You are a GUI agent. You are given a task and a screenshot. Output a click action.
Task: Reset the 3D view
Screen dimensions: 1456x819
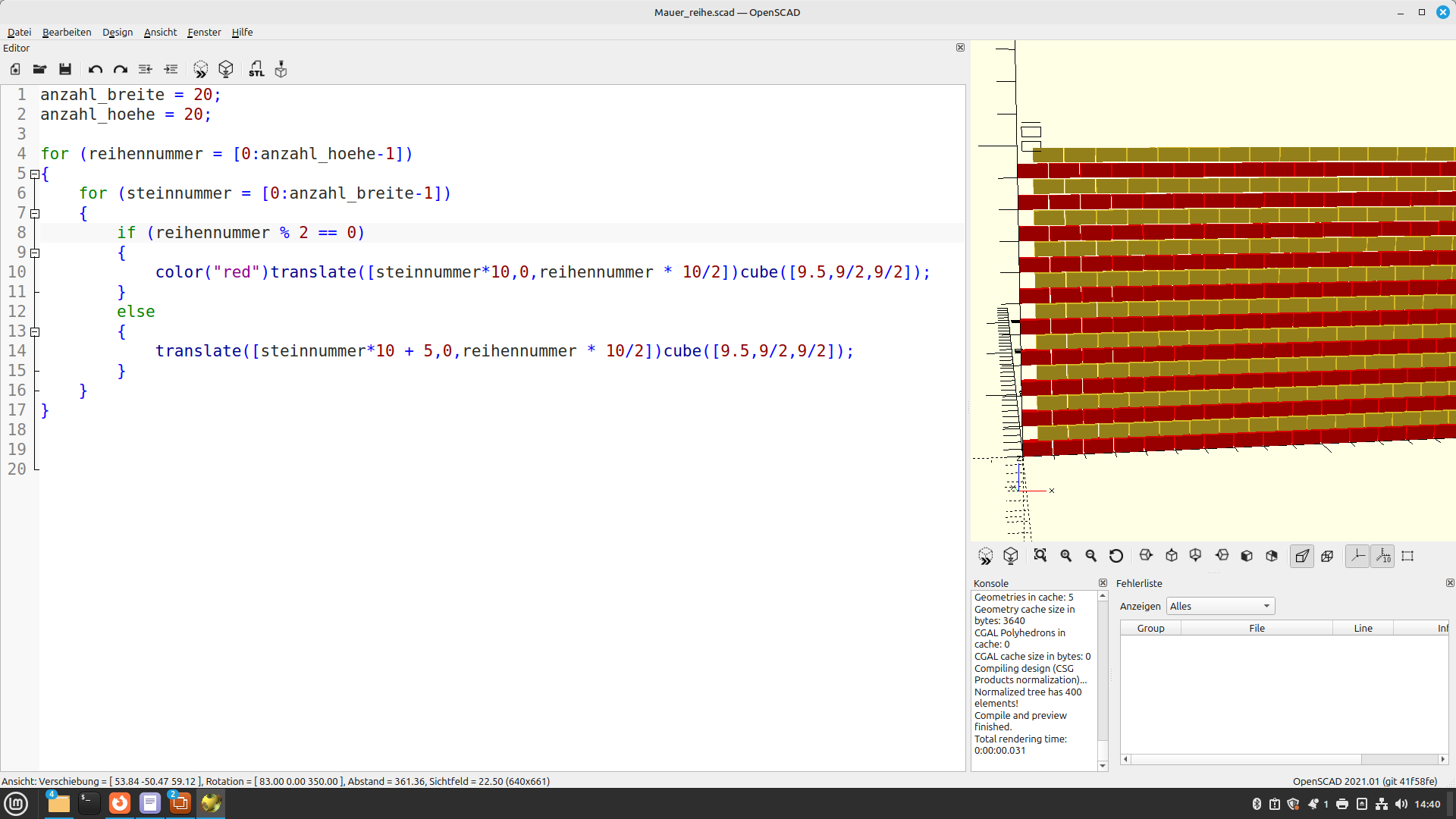pos(1116,556)
